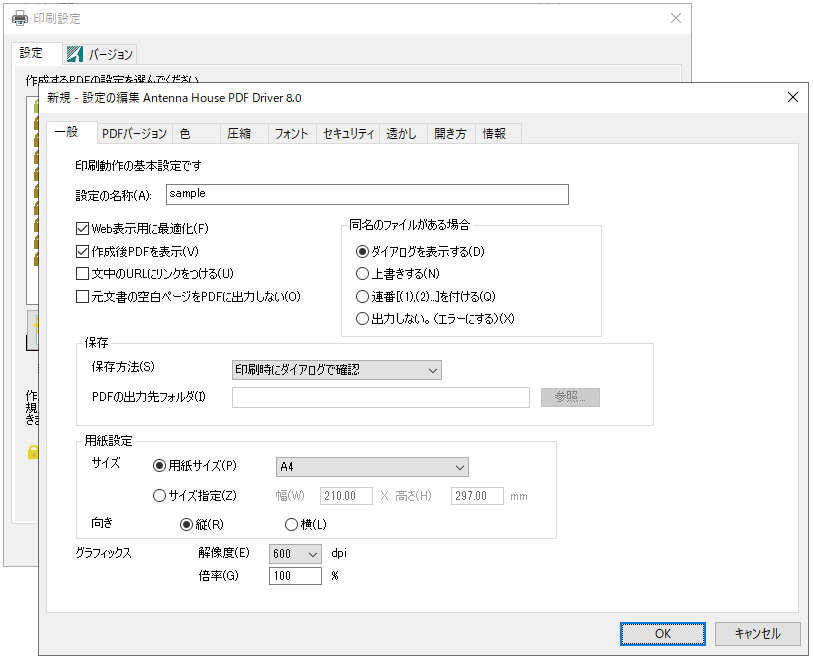The image size is (813, 658).
Task: Open the フォント tab
Action: 290,132
